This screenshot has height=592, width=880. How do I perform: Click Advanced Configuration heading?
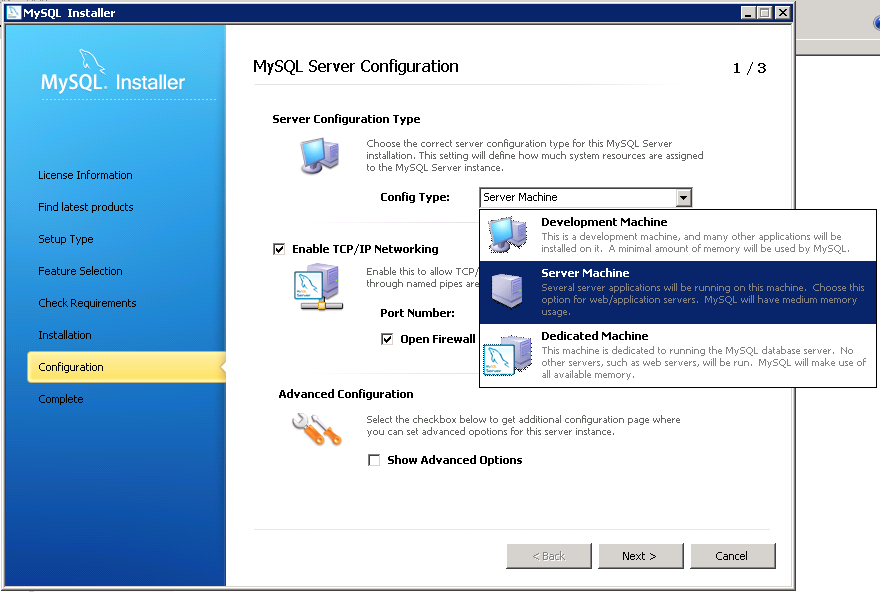pyautogui.click(x=346, y=394)
